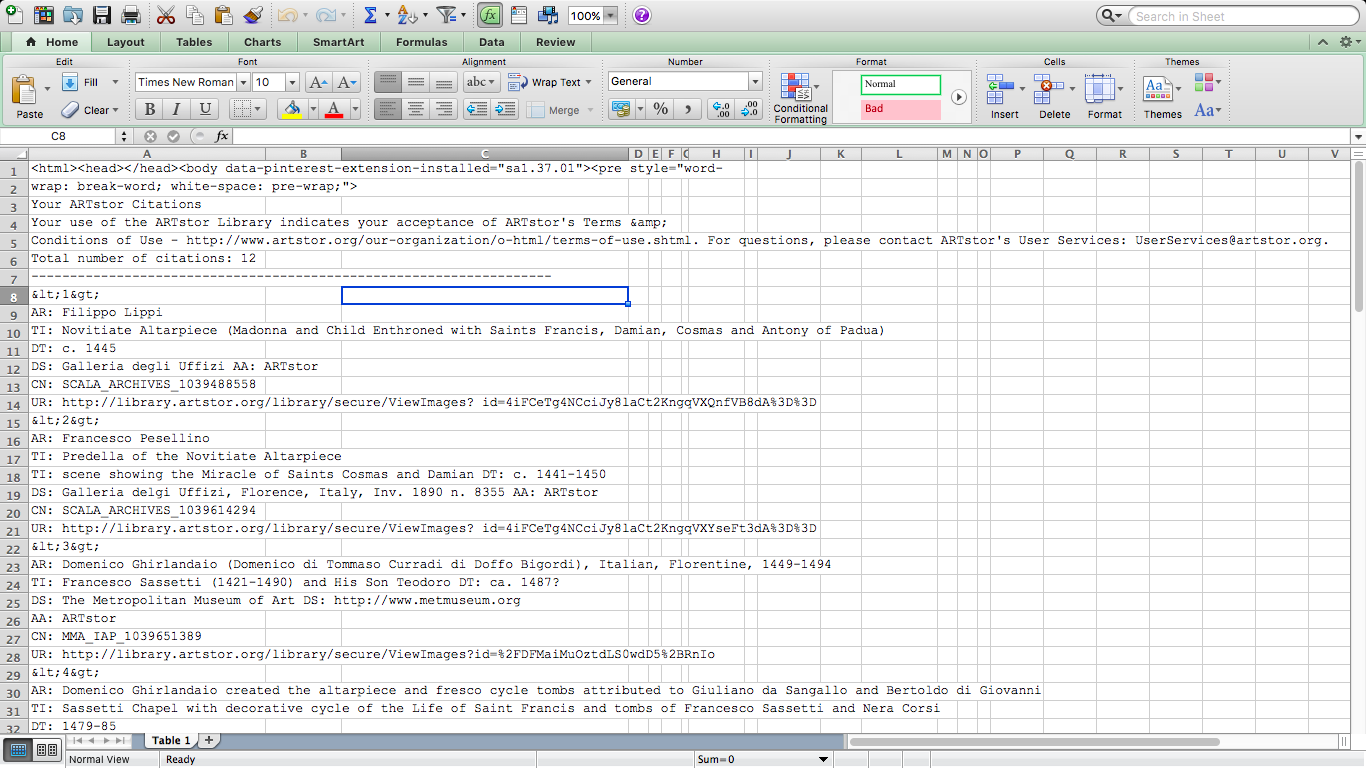The width and height of the screenshot is (1366, 768).
Task: Switch to the Tables ribbon tab
Action: (x=194, y=42)
